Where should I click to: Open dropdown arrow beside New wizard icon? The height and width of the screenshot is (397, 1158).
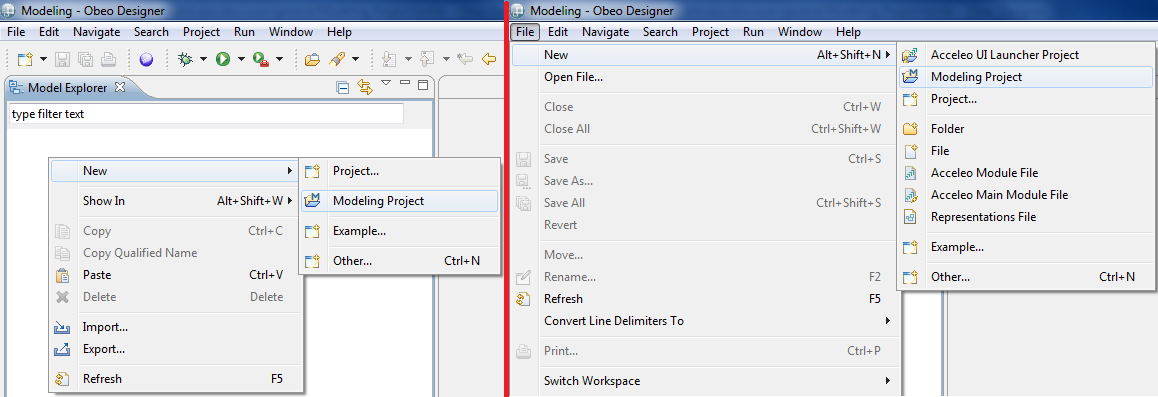(x=44, y=59)
